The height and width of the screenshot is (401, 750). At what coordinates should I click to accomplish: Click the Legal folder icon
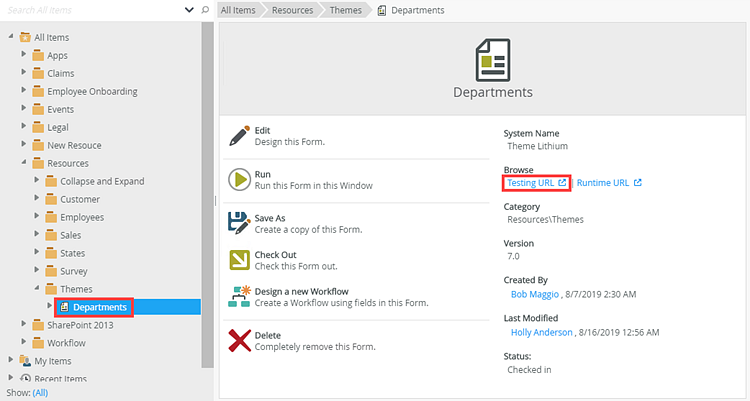[x=38, y=127]
